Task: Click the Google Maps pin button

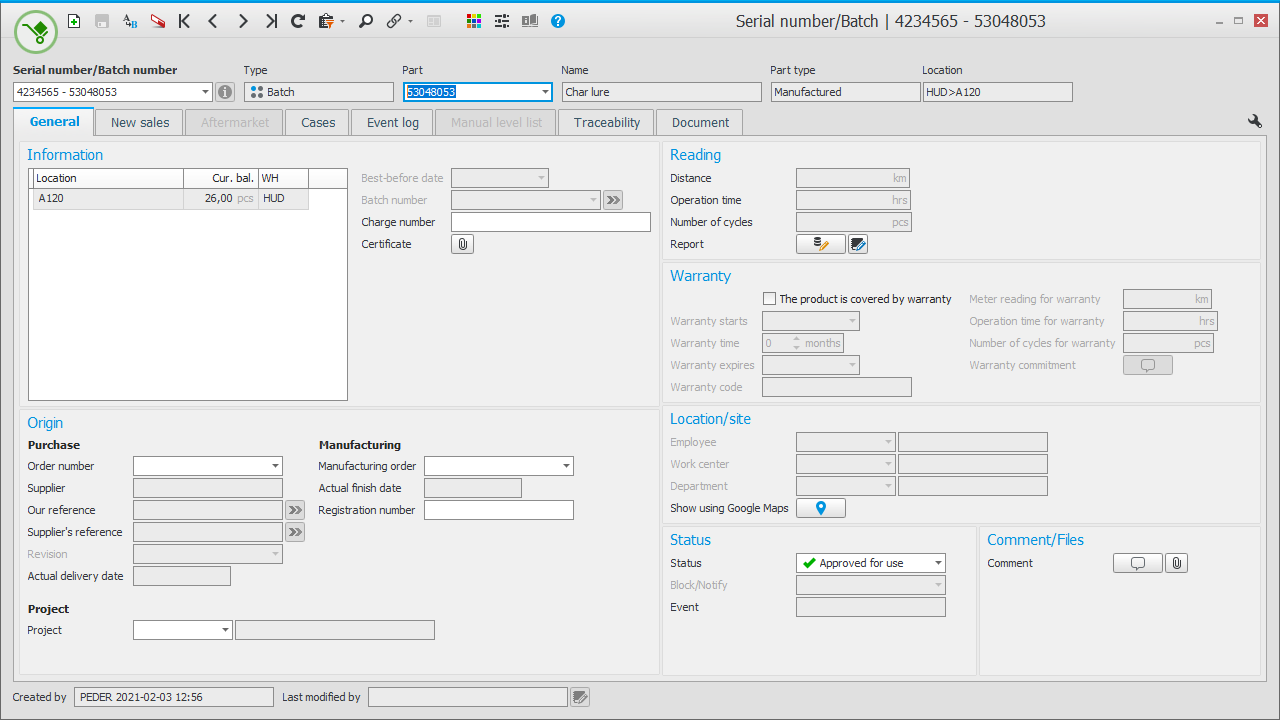Action: [x=820, y=508]
